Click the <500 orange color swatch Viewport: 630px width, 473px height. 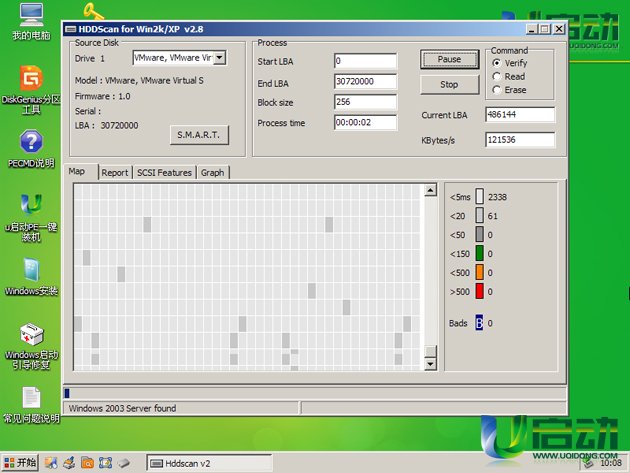point(479,272)
